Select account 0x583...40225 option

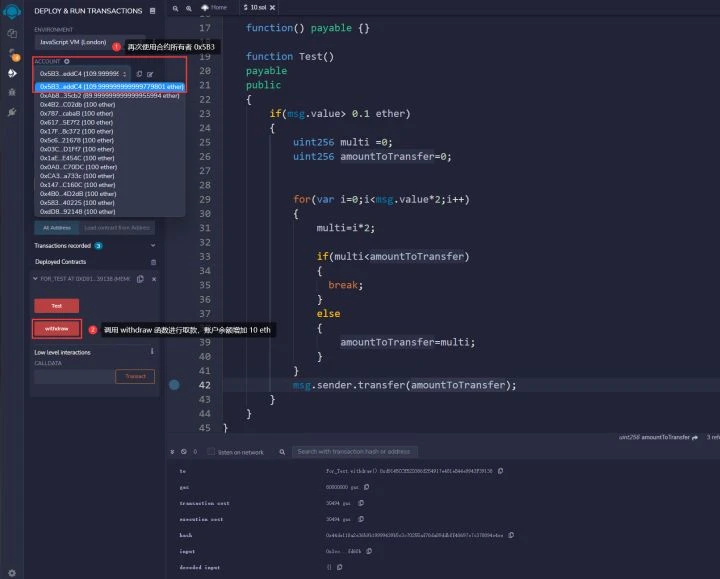(110, 203)
